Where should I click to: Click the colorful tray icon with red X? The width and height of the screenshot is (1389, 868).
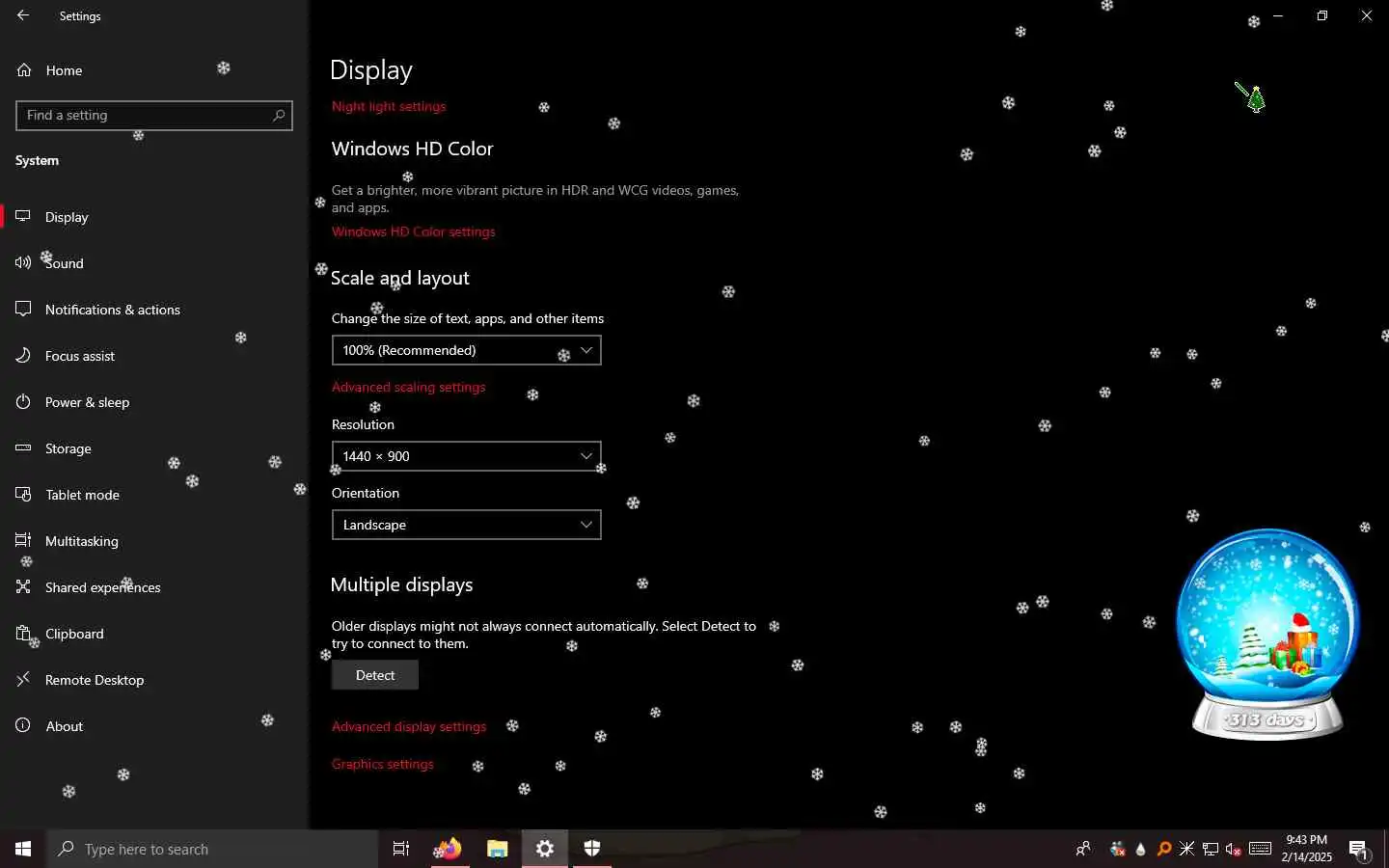1118,849
